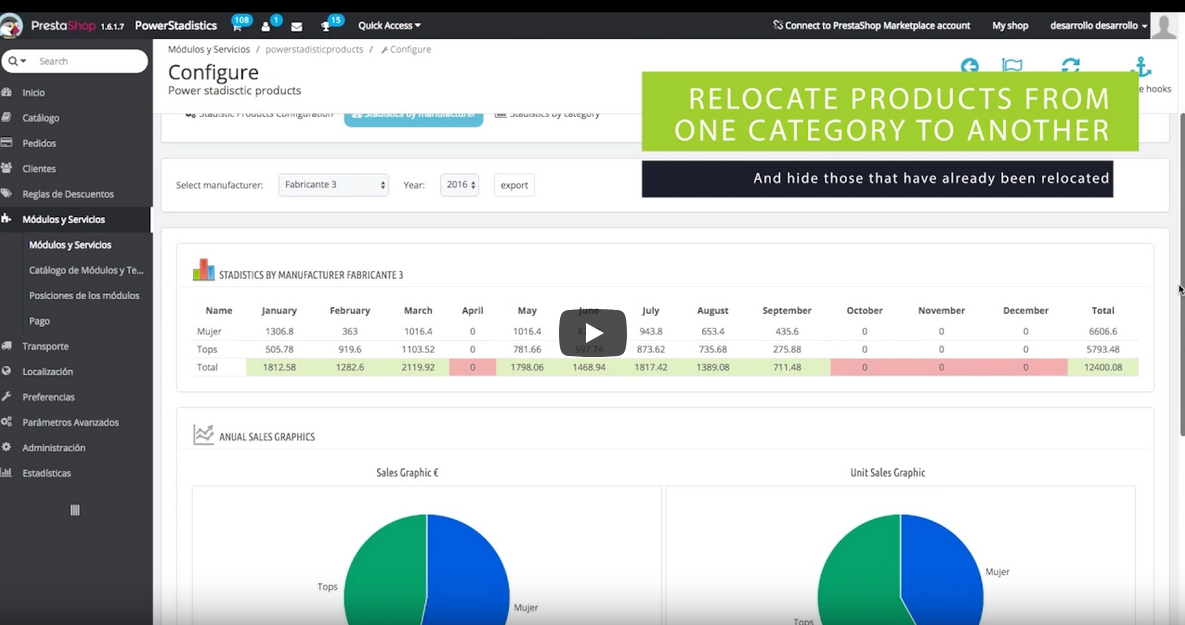Click the Mujer total cell 6606.6

coord(1103,331)
